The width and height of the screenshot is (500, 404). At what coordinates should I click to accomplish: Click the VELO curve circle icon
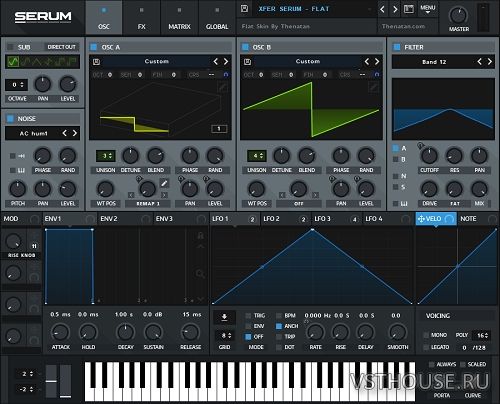[449, 219]
